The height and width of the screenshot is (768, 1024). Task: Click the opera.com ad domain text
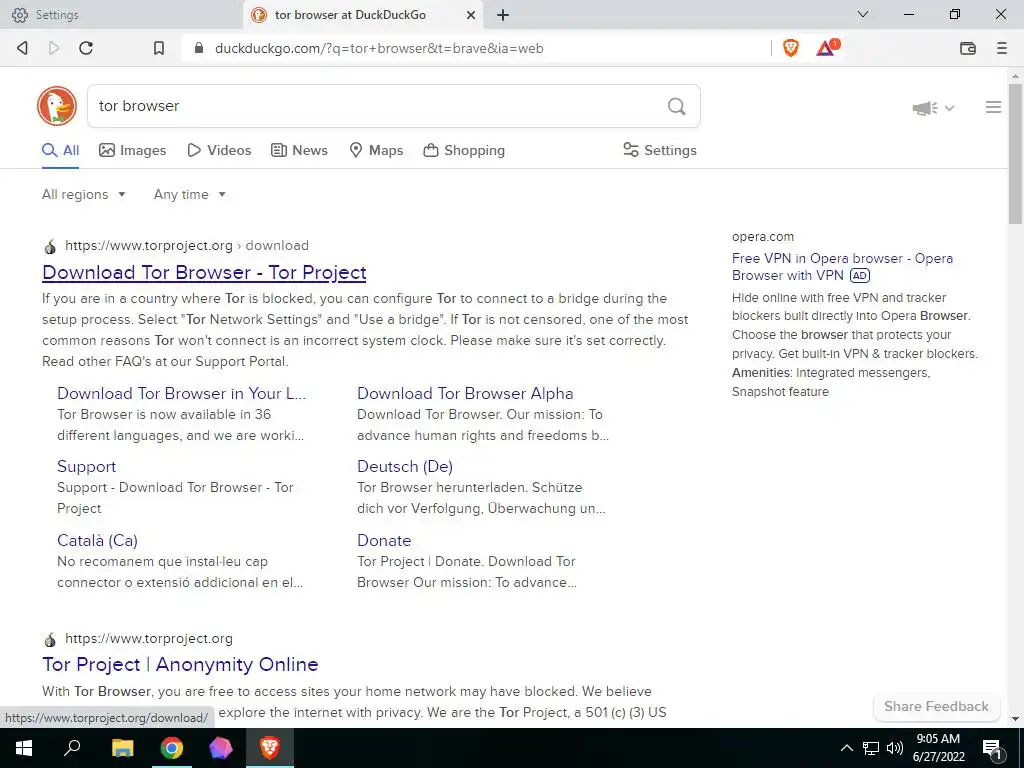763,236
